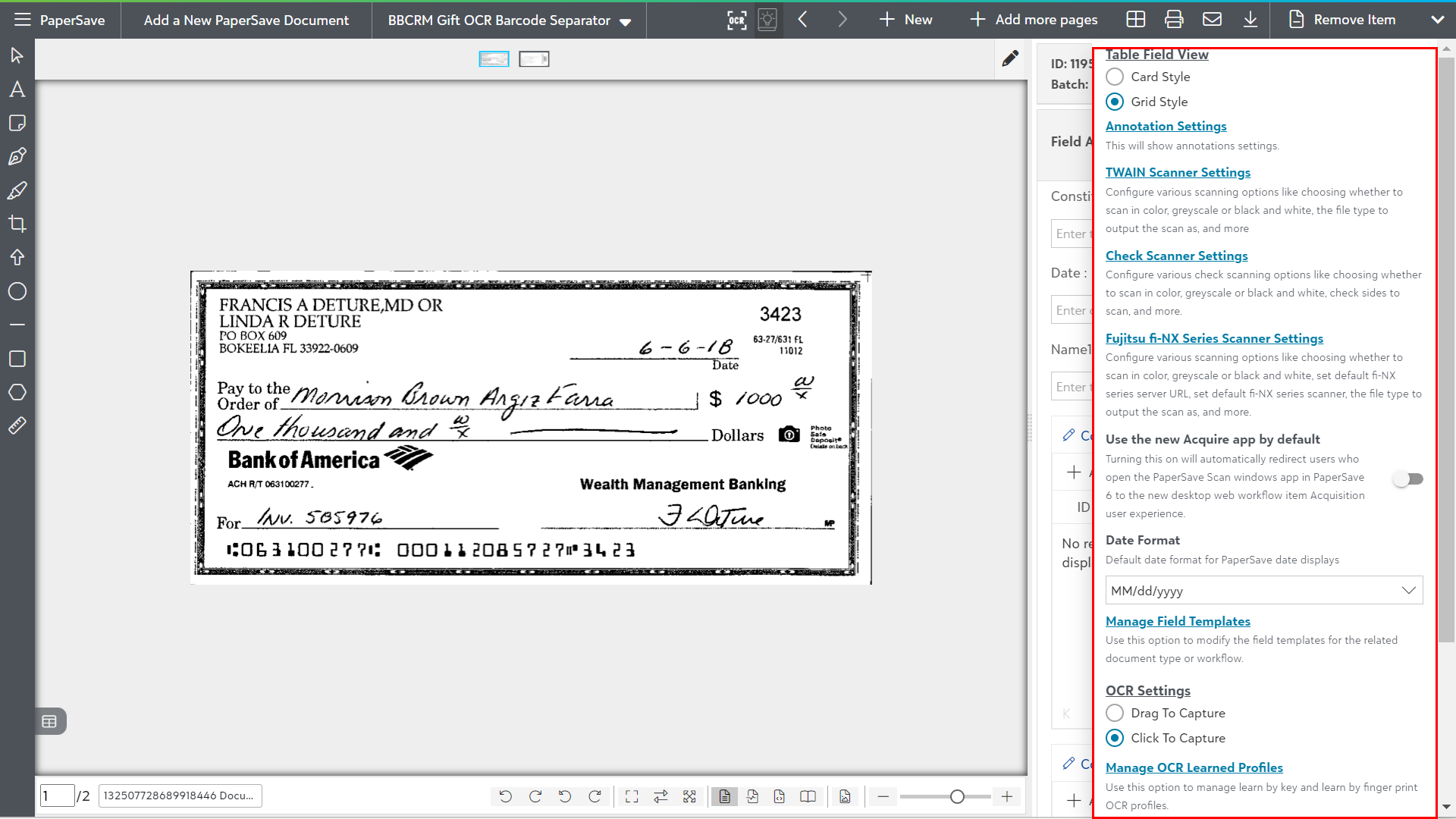This screenshot has width=1456, height=819.
Task: Click the print icon in top toolbar
Action: 1174,20
